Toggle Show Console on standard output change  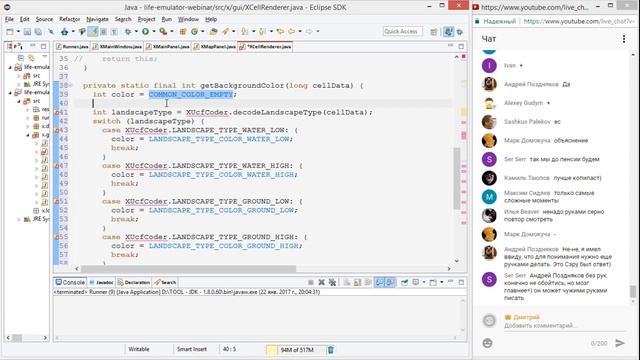(x=380, y=282)
